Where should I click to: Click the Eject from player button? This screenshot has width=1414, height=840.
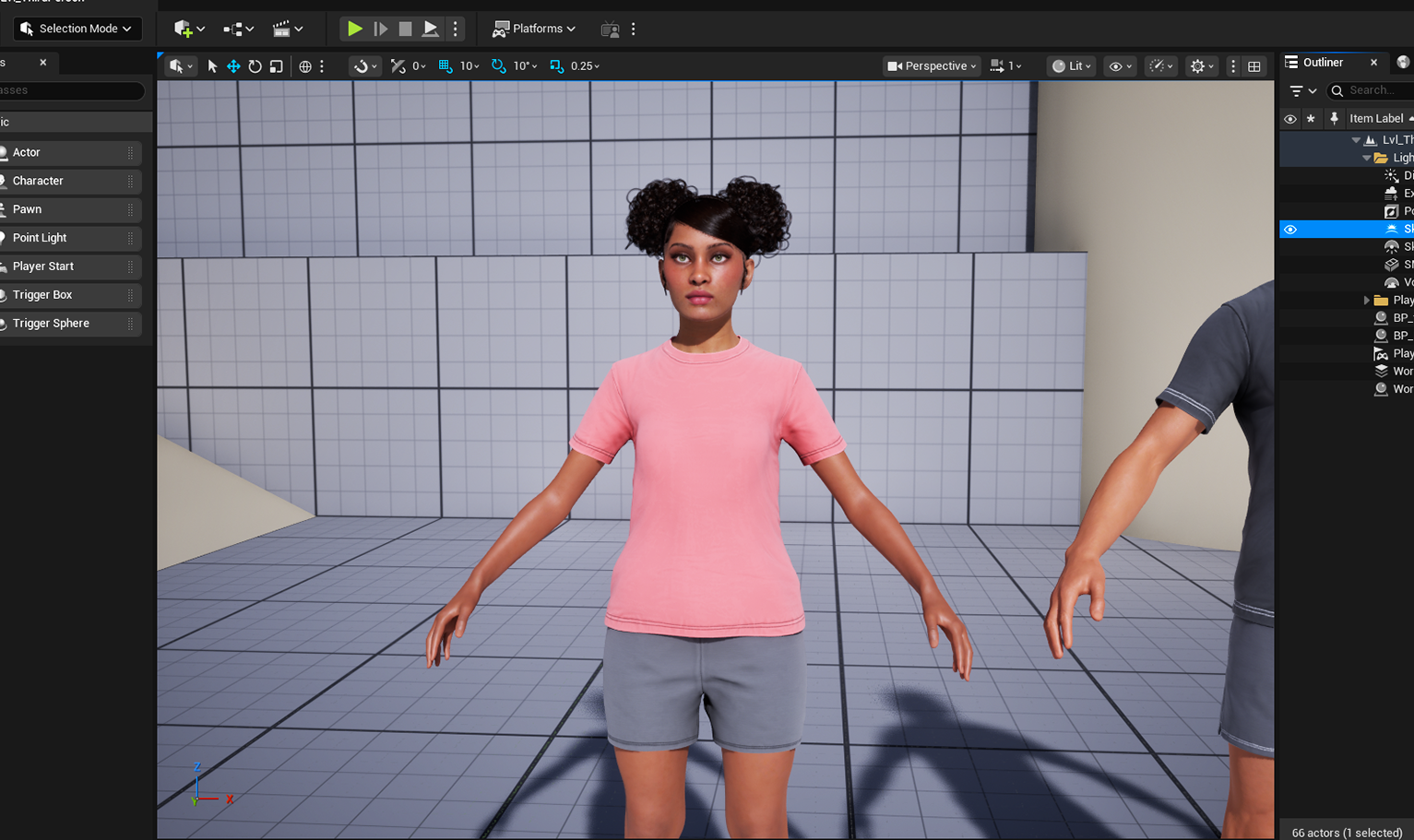pyautogui.click(x=430, y=29)
